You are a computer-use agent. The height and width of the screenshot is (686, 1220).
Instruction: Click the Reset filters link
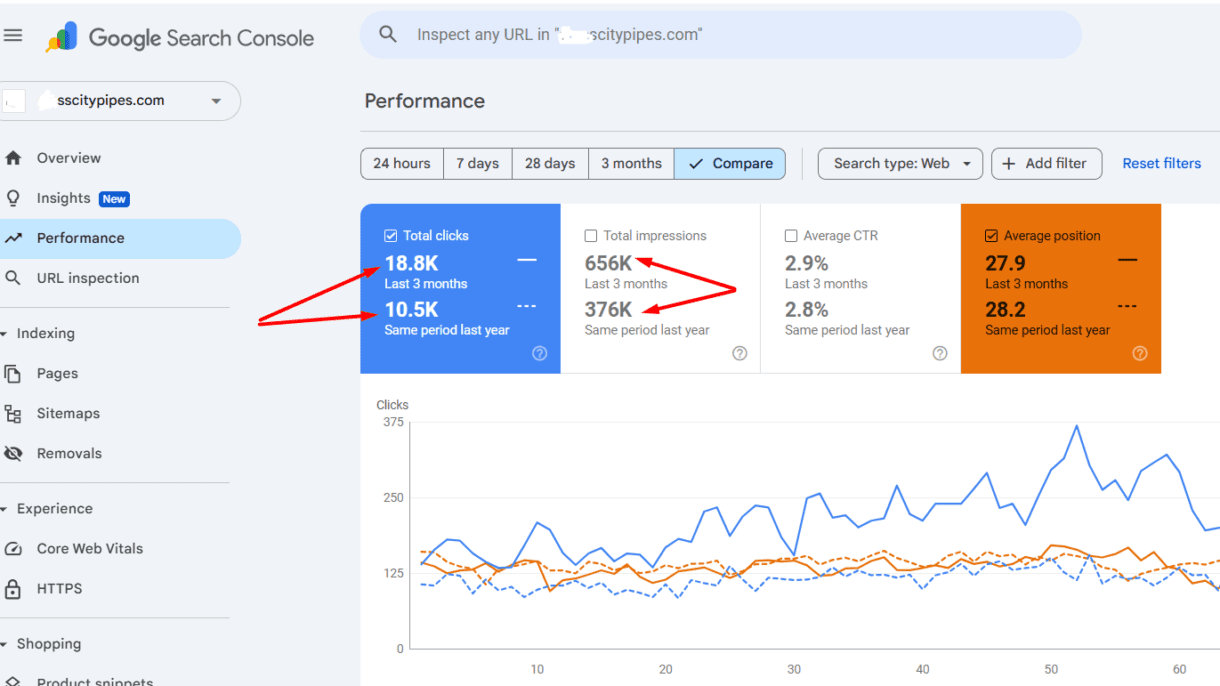tap(1161, 163)
